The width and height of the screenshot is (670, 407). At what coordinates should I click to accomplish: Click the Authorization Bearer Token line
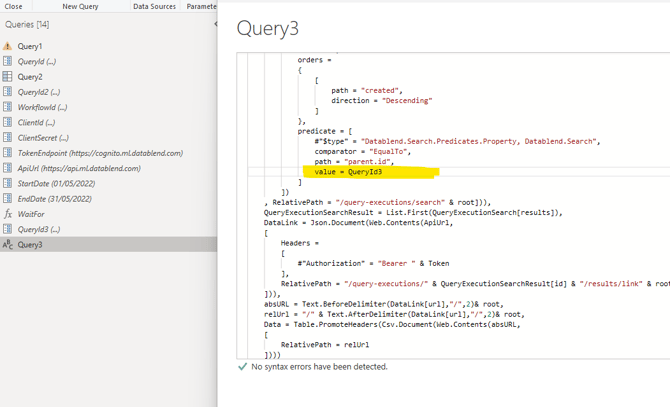(x=373, y=263)
